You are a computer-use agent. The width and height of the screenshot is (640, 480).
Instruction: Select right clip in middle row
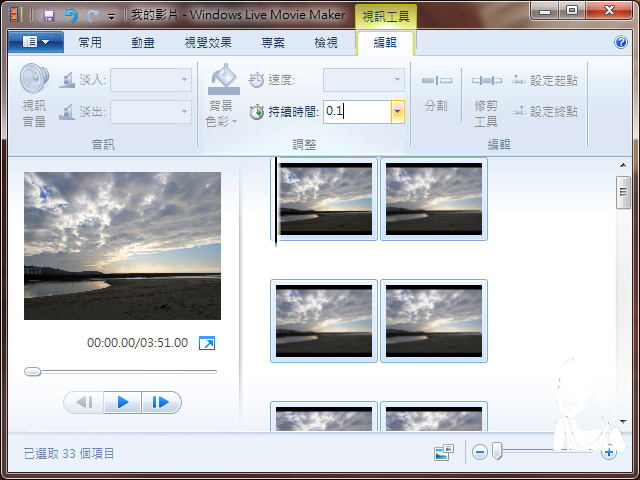click(434, 321)
